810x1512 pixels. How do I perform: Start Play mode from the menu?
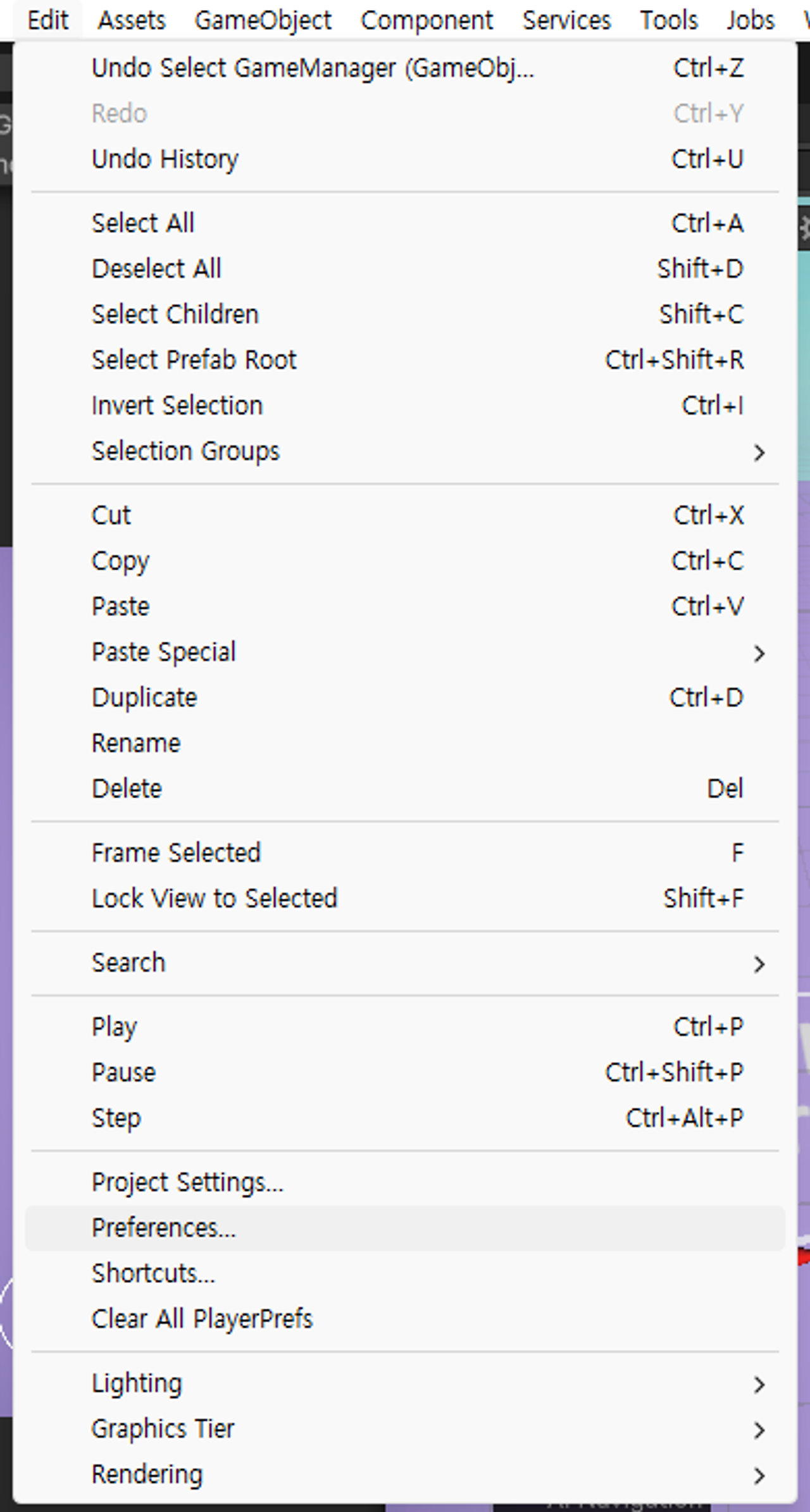click(405, 1027)
